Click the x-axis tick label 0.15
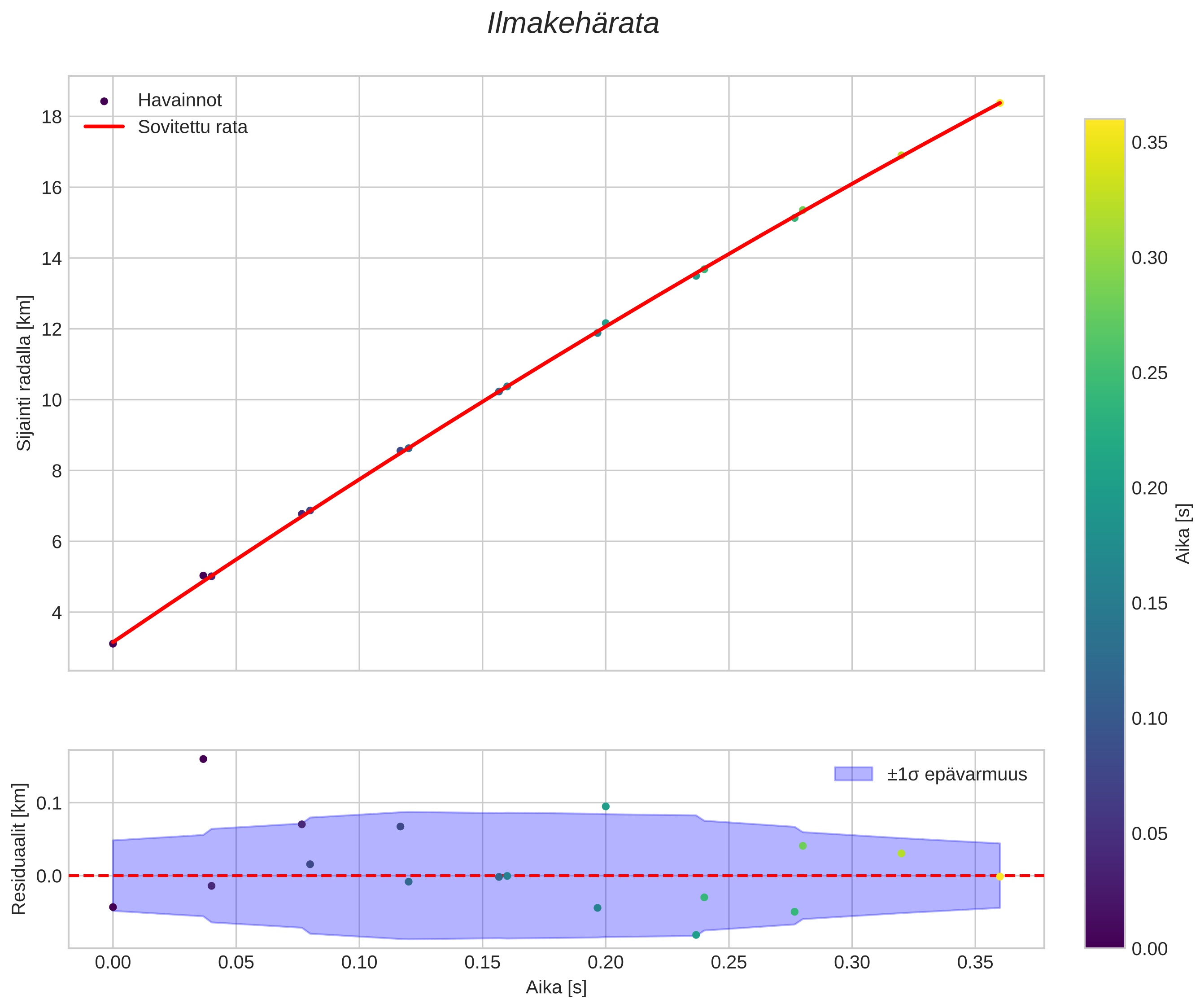The height and width of the screenshot is (1008, 1204). (x=482, y=962)
